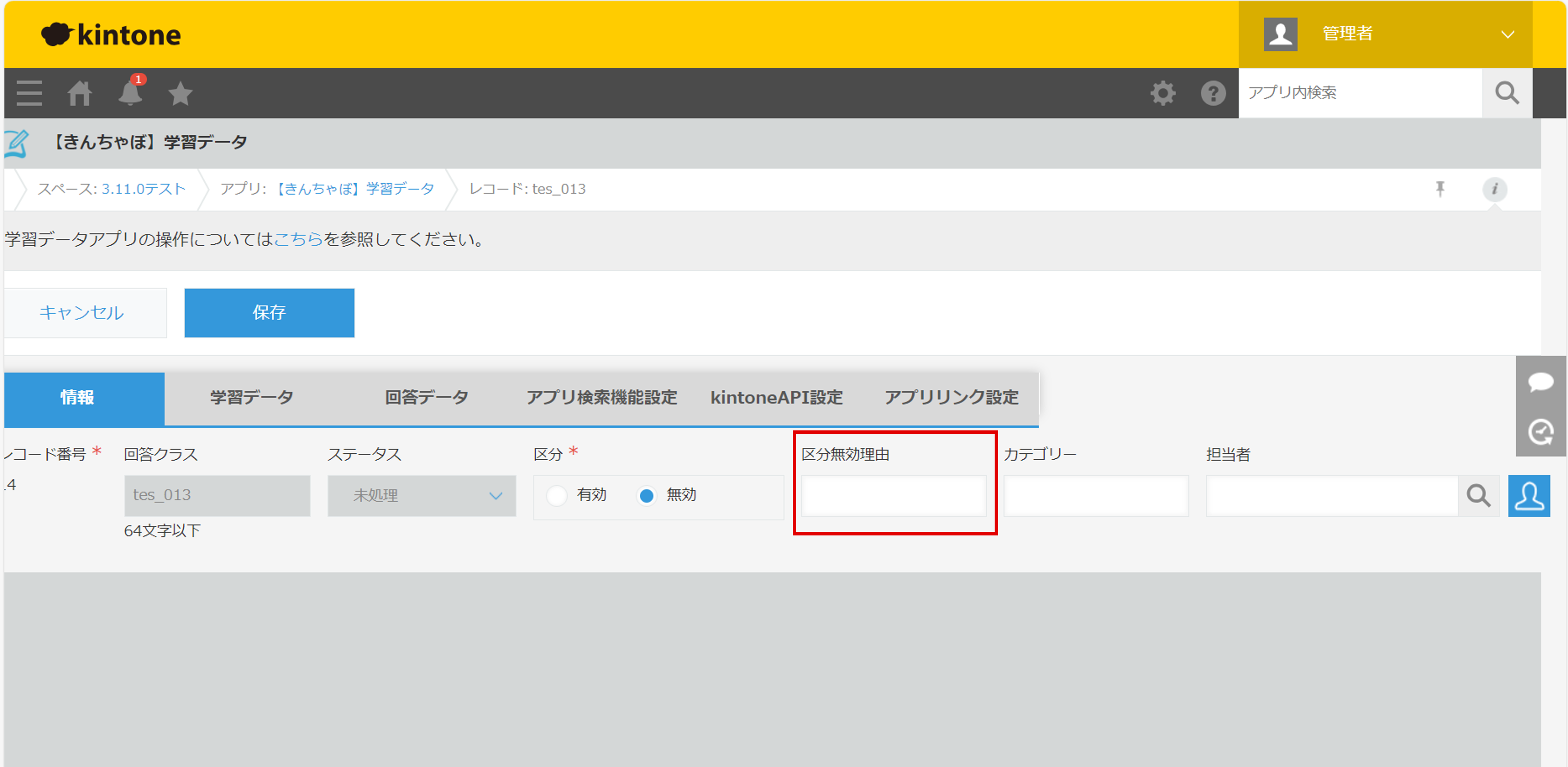Viewport: 1568px width, 767px height.
Task: Click the app search magnifier button
Action: coord(1506,93)
